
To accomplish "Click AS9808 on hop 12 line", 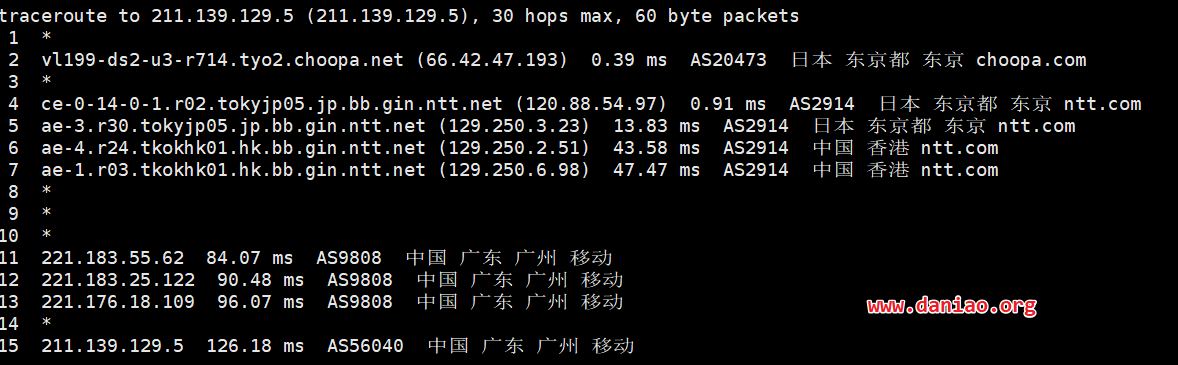I will [360, 280].
